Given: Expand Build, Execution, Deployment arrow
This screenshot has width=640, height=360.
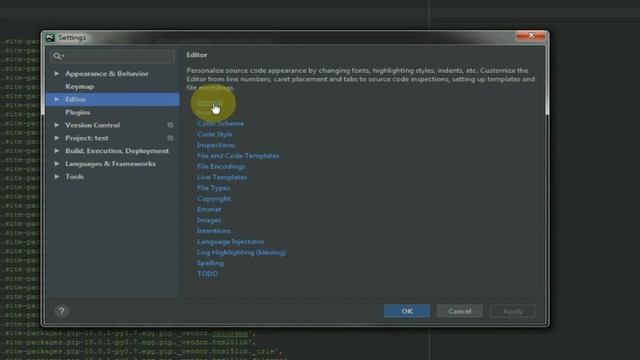Looking at the screenshot, I should coord(57,151).
